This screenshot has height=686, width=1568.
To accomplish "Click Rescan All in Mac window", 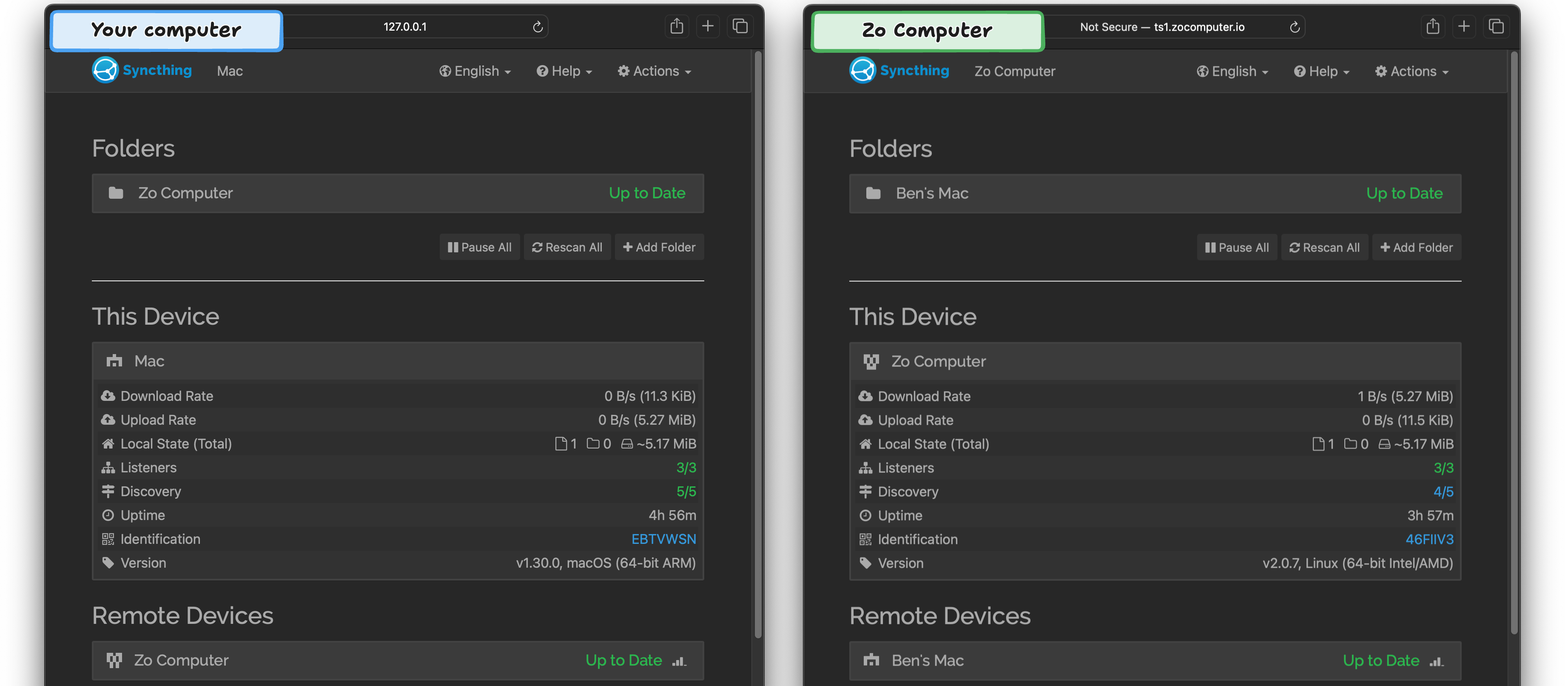I will point(567,247).
